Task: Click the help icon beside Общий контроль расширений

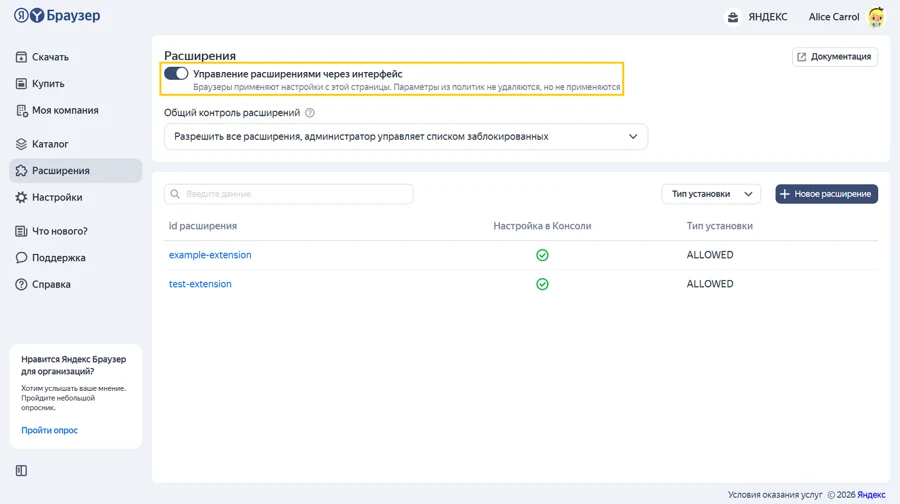Action: click(310, 113)
